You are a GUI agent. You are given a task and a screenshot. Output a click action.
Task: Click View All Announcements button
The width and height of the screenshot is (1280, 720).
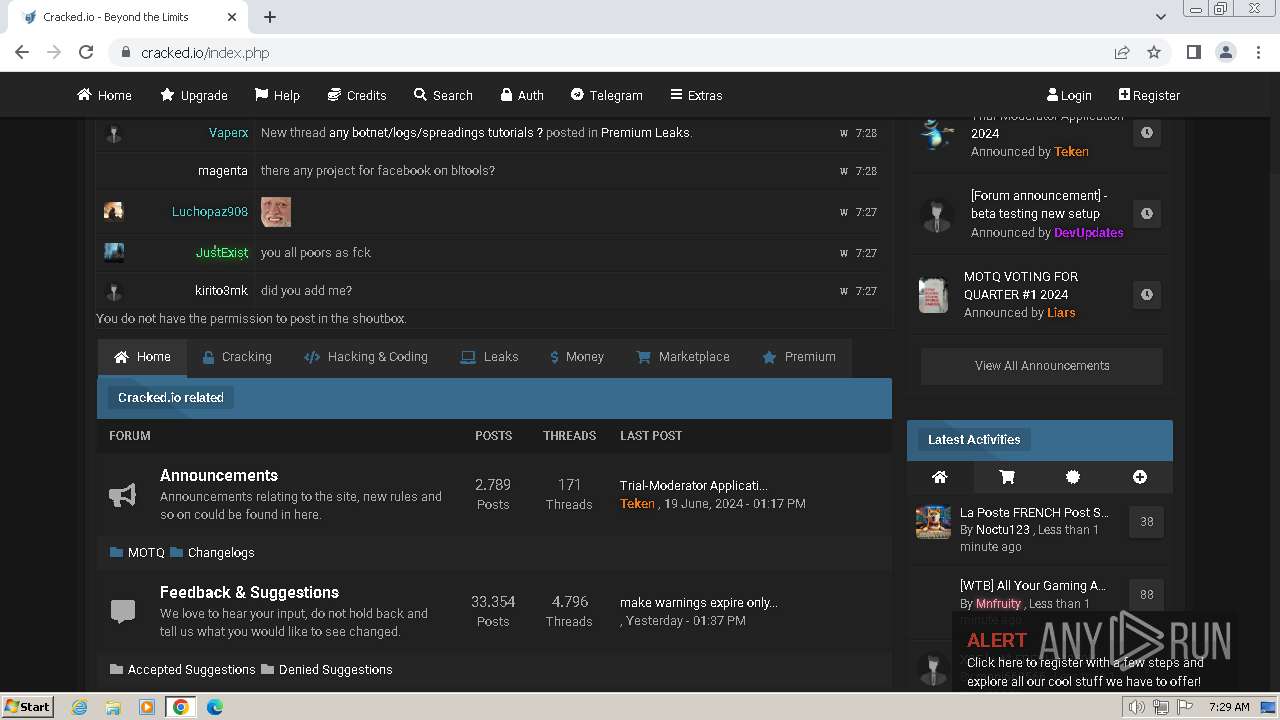point(1042,366)
